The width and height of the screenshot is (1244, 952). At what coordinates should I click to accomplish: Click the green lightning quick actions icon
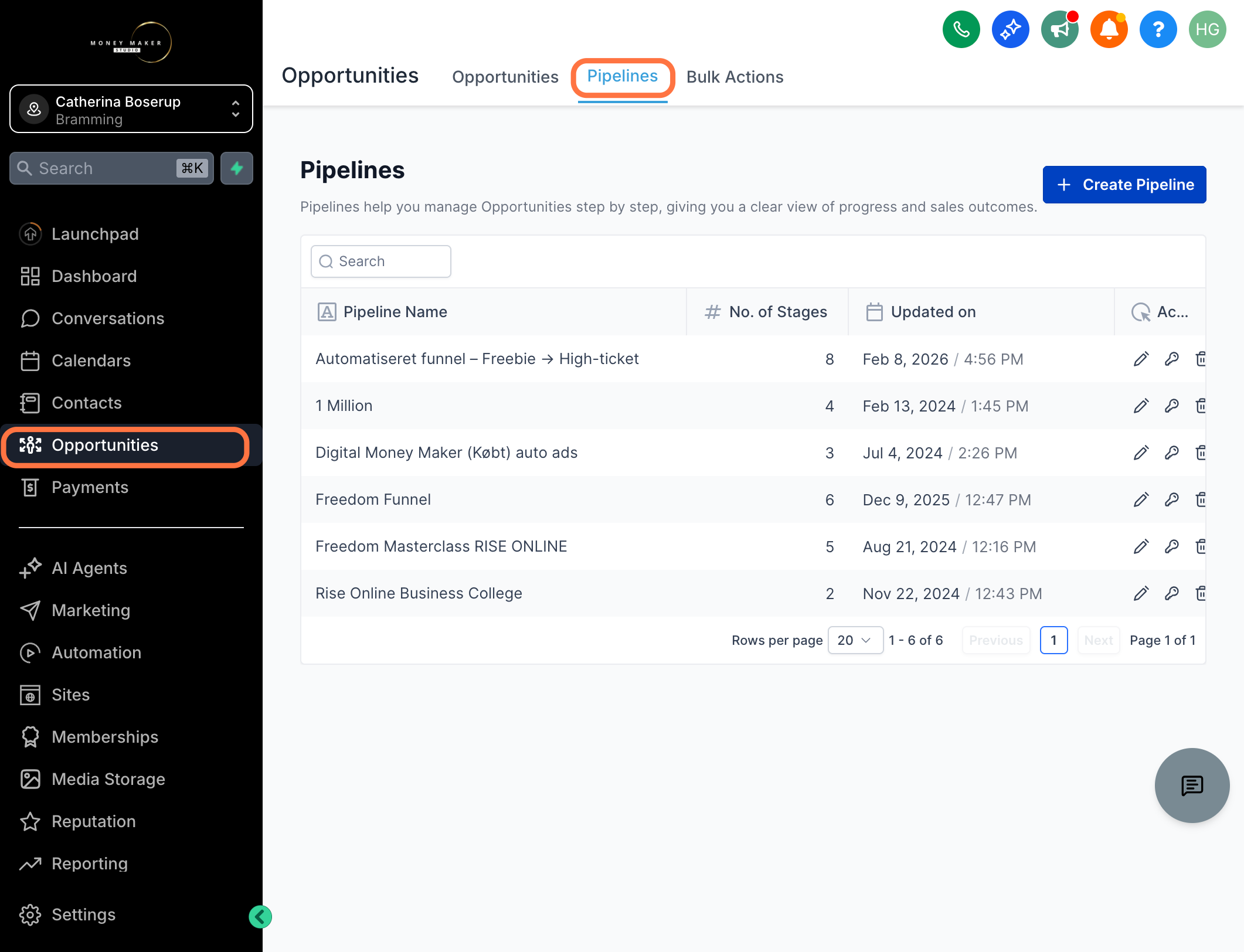coord(237,168)
